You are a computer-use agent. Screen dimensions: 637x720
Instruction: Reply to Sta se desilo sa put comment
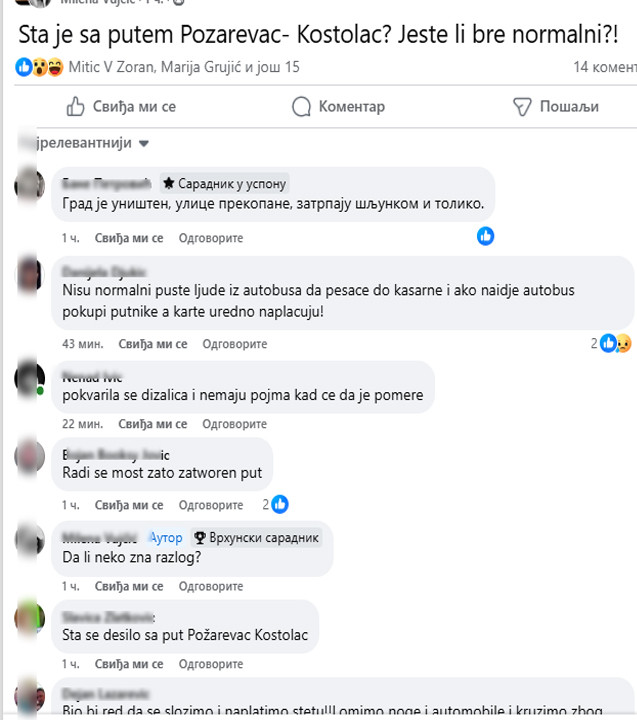click(211, 664)
